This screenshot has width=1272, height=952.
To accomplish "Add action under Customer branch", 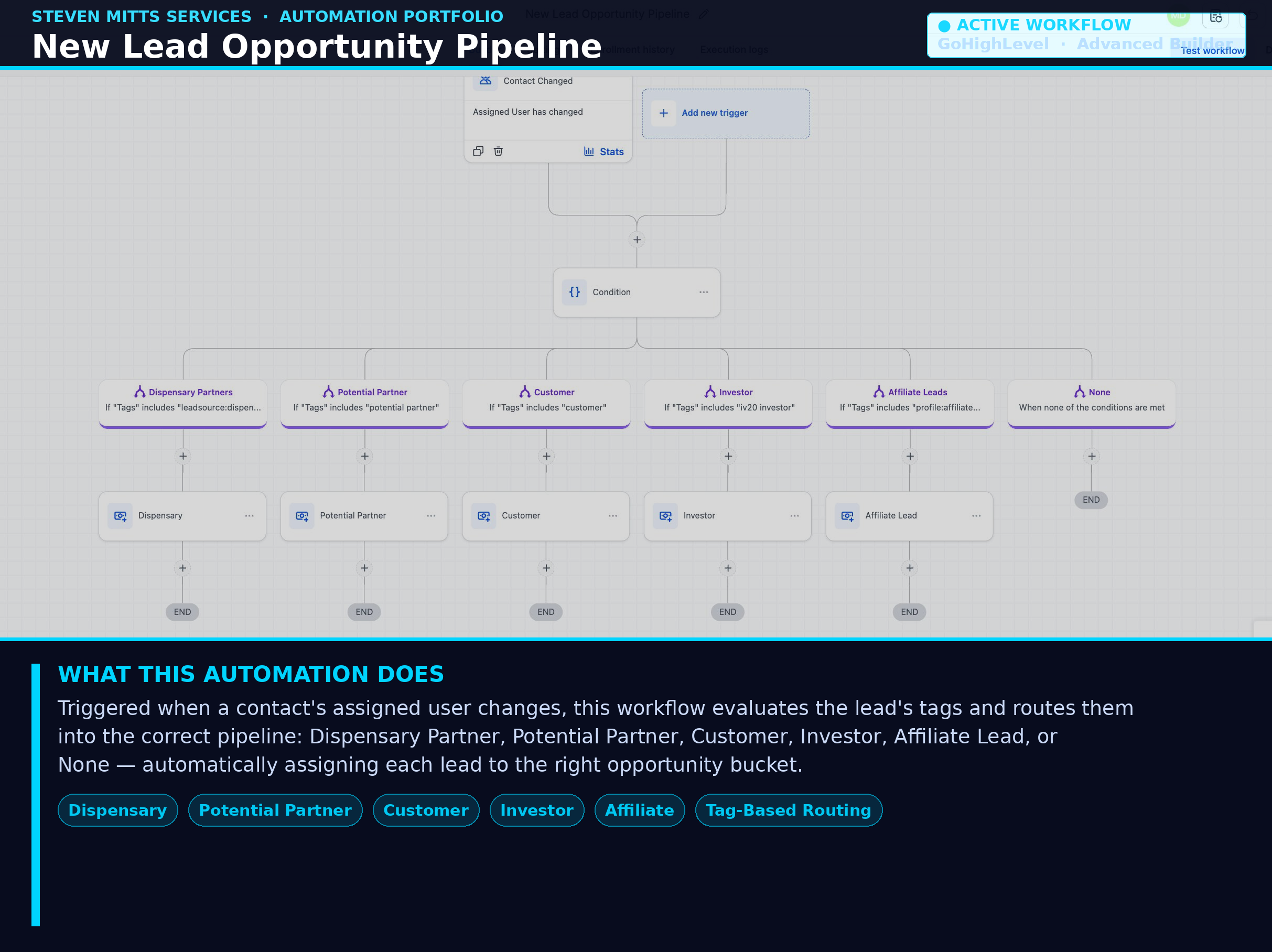I will point(546,457).
